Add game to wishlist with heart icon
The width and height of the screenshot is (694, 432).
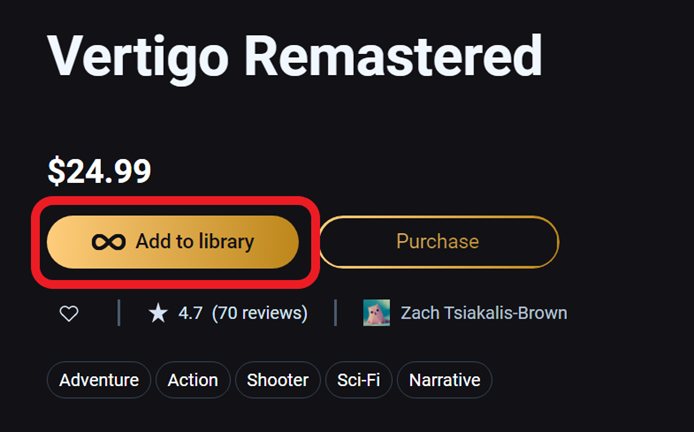click(69, 314)
